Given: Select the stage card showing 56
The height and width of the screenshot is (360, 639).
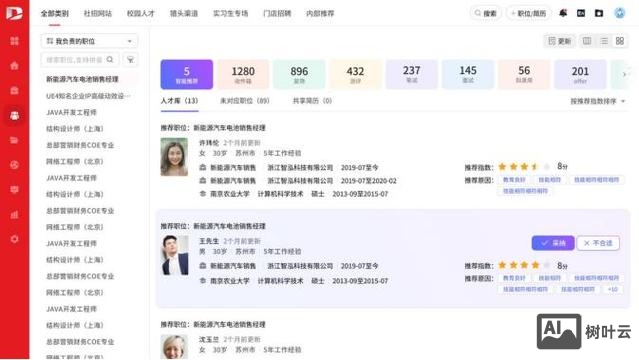Looking at the screenshot, I should (524, 74).
